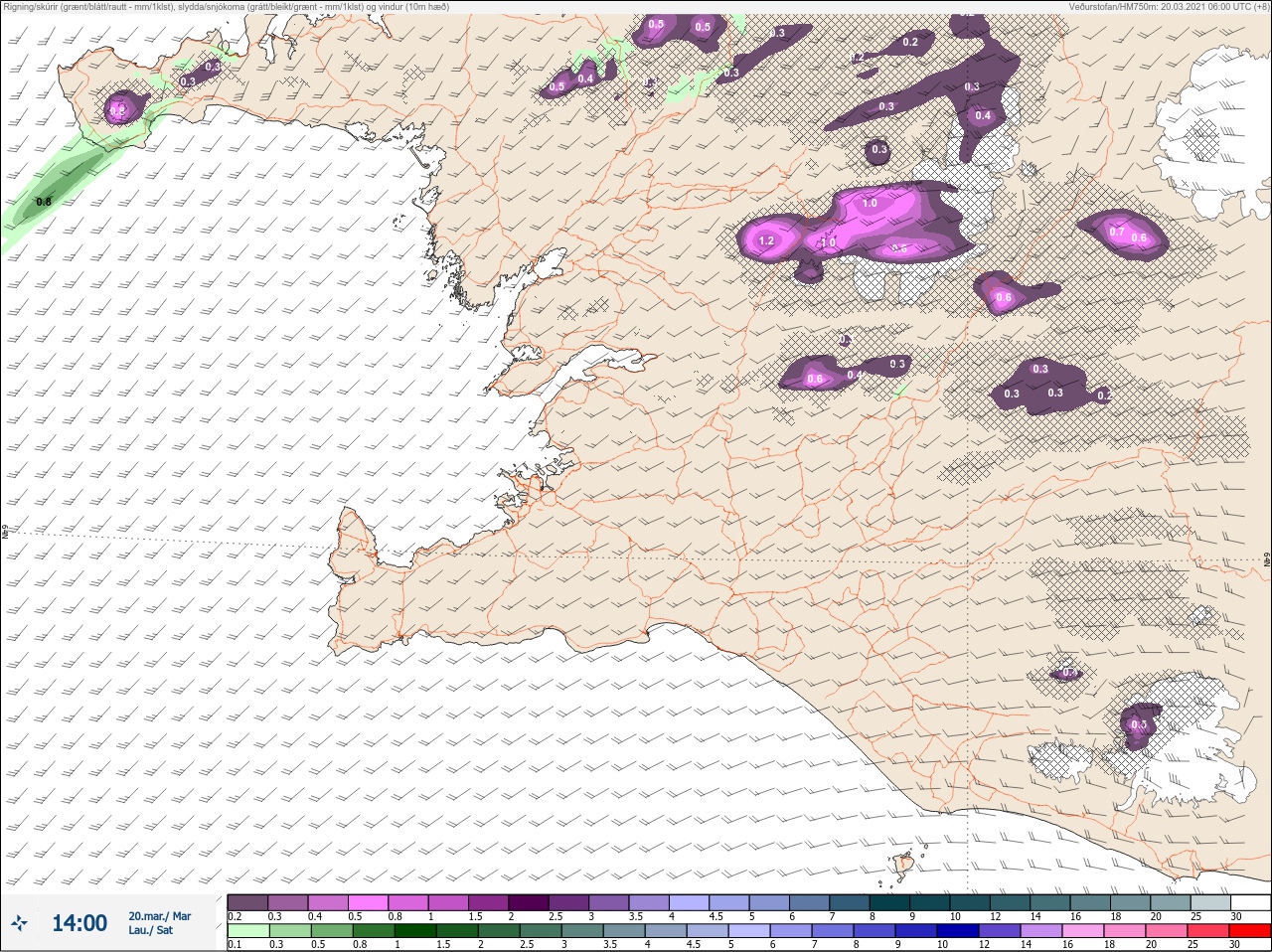Select the white 30 swatch in upper scale
The width and height of the screenshot is (1272, 952).
[1250, 902]
